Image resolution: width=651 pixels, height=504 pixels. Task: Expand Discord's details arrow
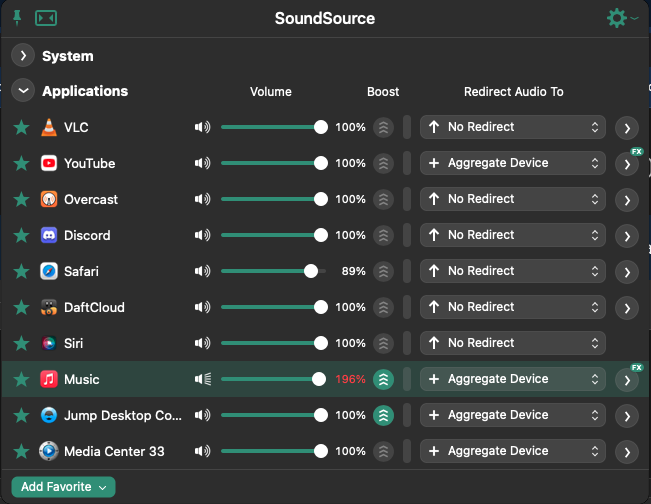[x=627, y=236]
